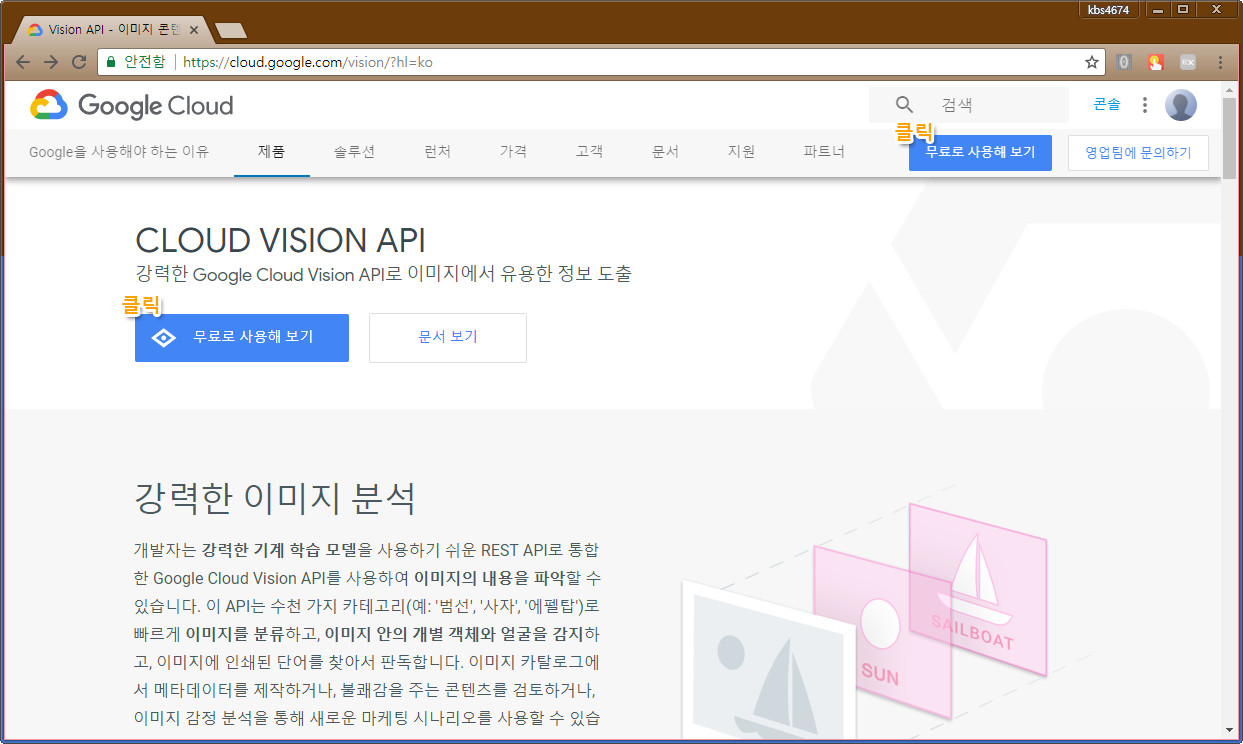Click the scrollbar down arrow
This screenshot has height=744, width=1243.
(1229, 732)
